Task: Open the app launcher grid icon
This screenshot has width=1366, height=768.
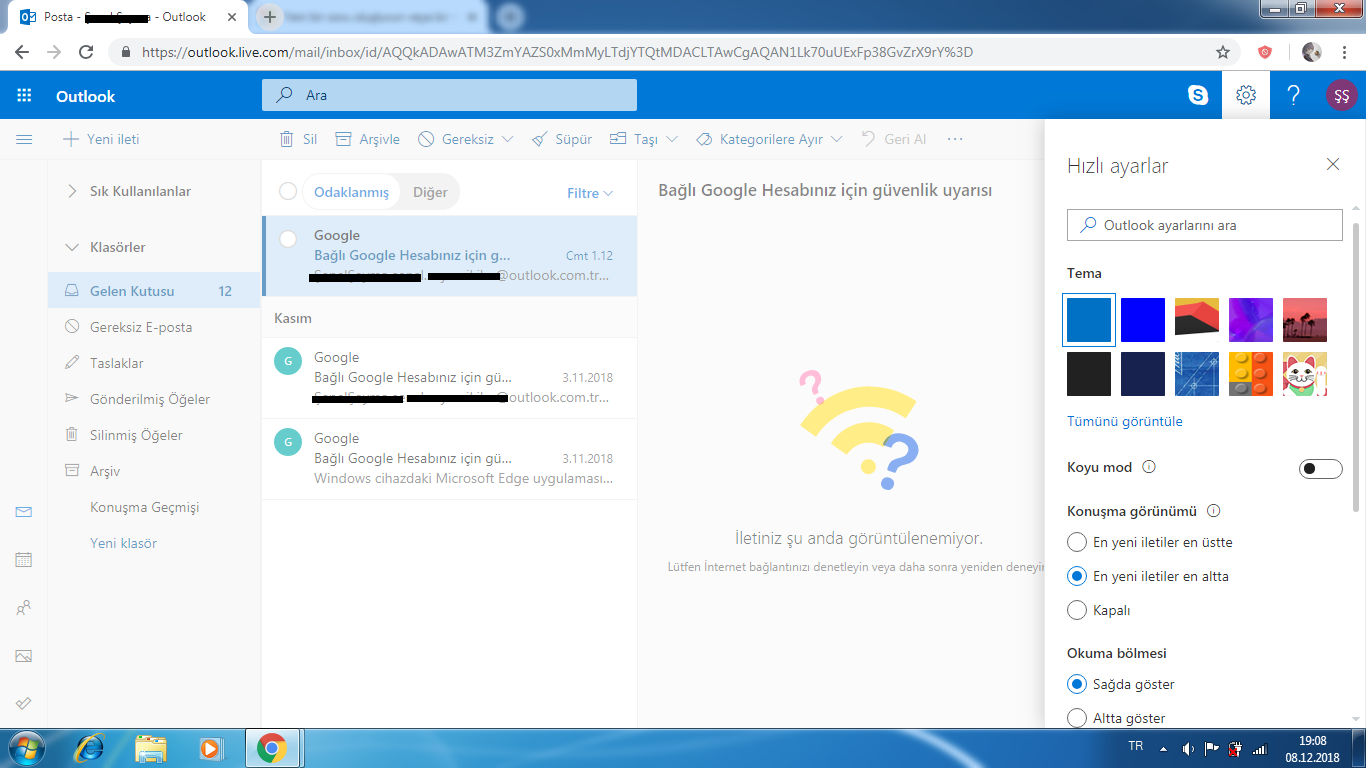Action: pyautogui.click(x=24, y=96)
